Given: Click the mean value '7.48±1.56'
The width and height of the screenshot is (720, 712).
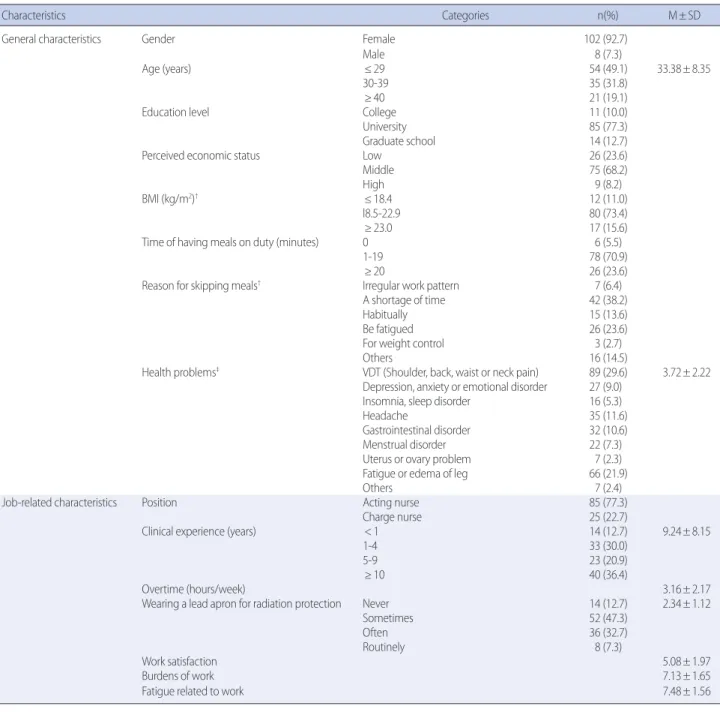Looking at the screenshot, I should [686, 691].
